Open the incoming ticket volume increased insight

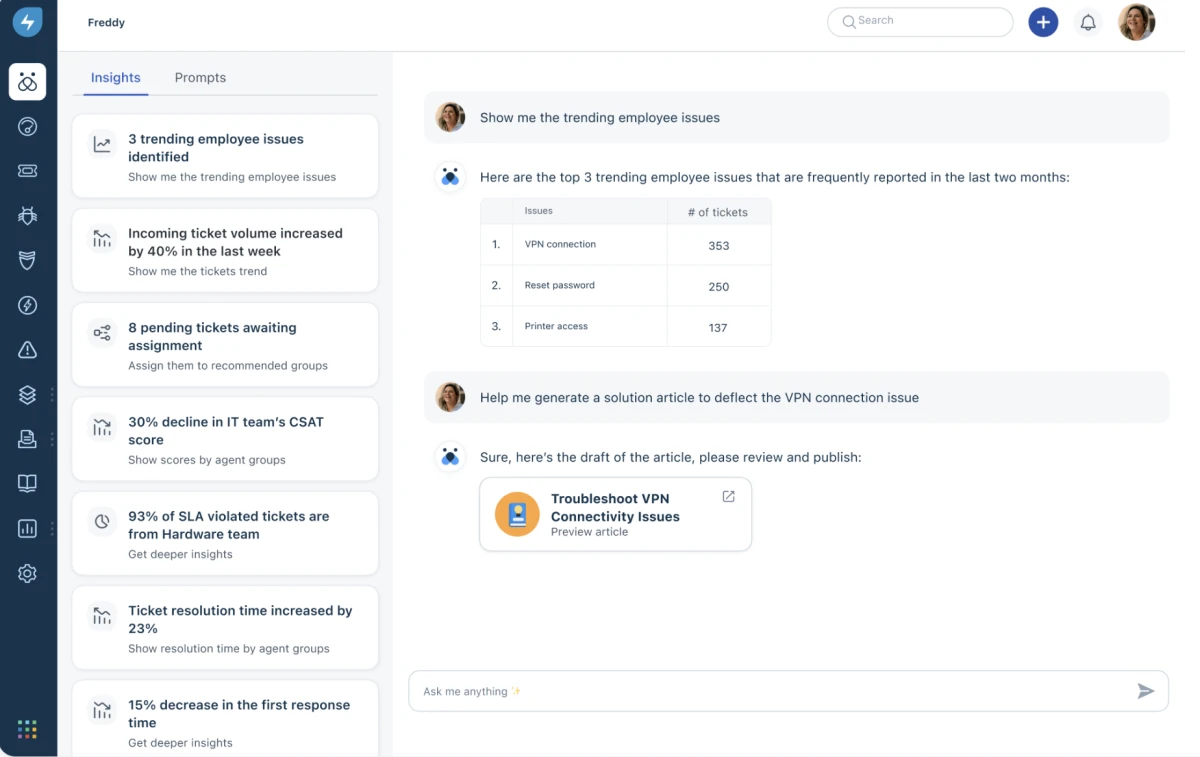(x=225, y=250)
